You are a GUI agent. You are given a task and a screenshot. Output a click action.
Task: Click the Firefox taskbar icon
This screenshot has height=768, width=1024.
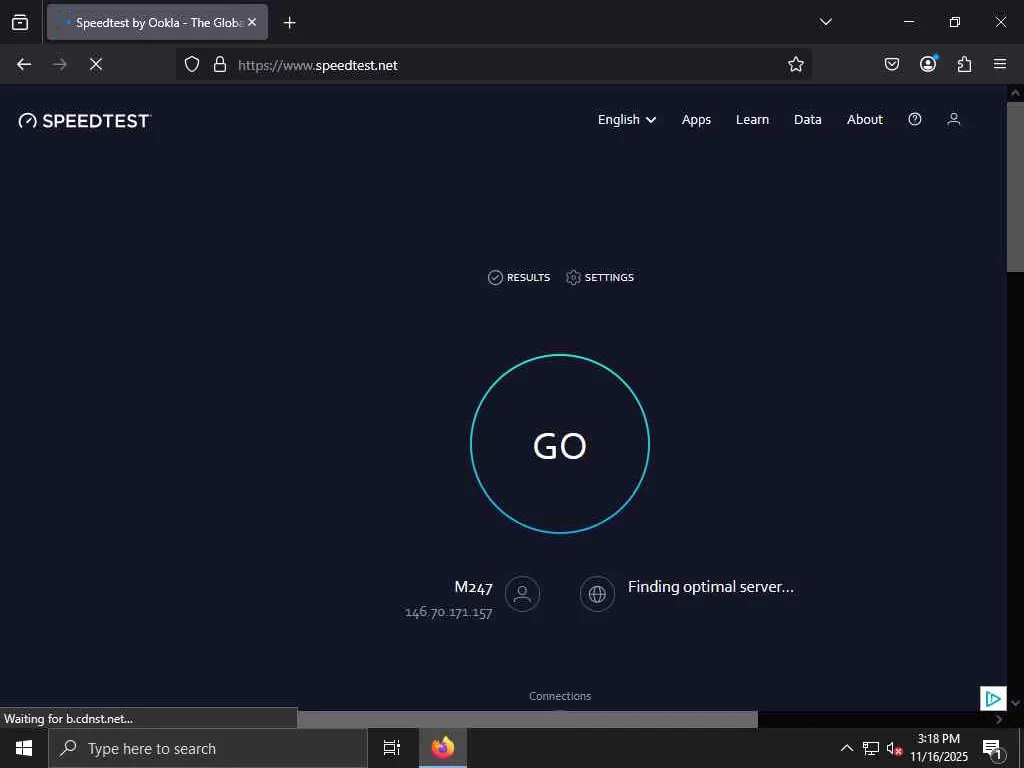click(x=443, y=748)
